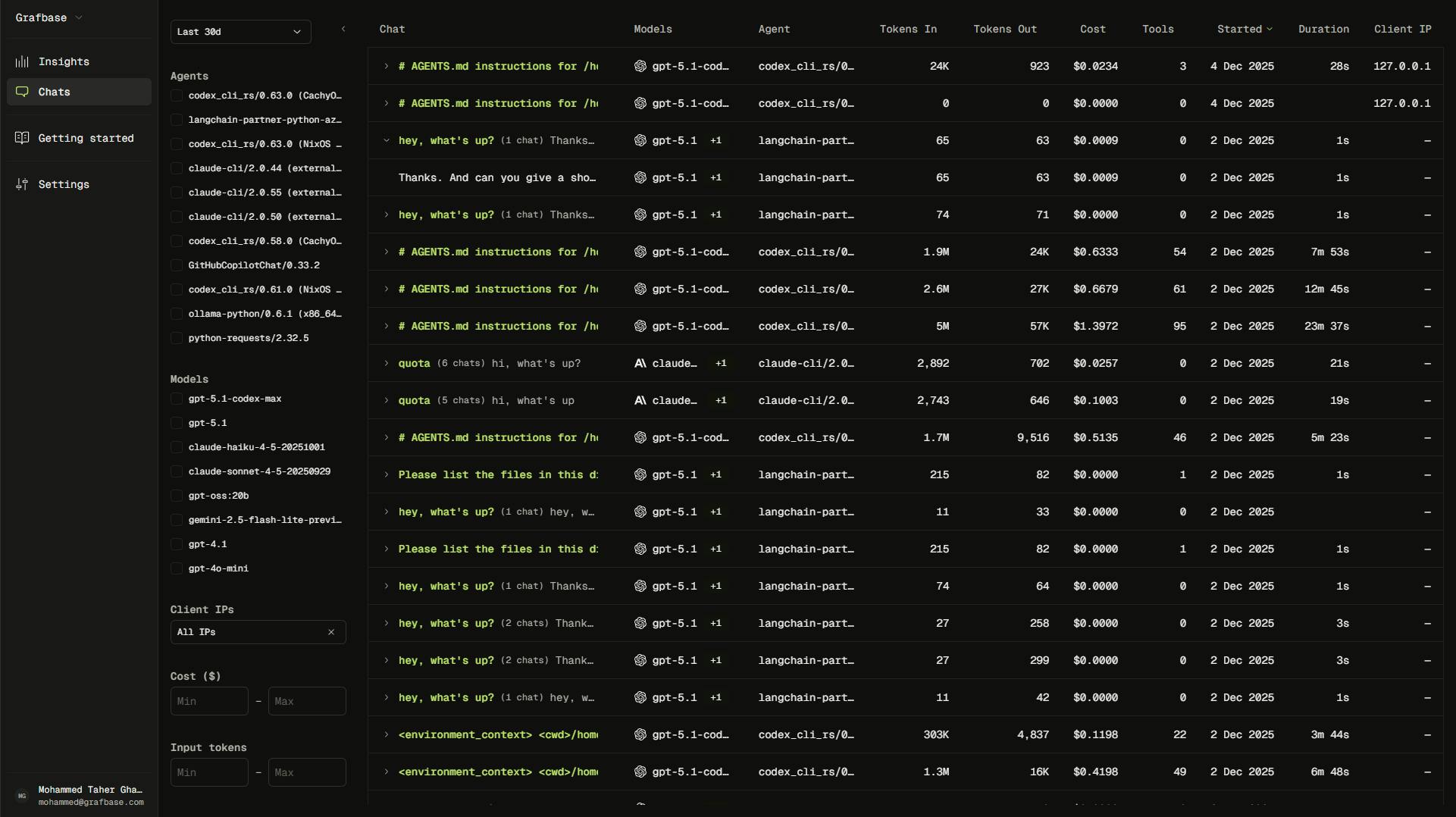Image resolution: width=1456 pixels, height=817 pixels.
Task: Toggle the codex_cli_rs/0.63.0 (CachyO… agent checkbox
Action: click(177, 95)
